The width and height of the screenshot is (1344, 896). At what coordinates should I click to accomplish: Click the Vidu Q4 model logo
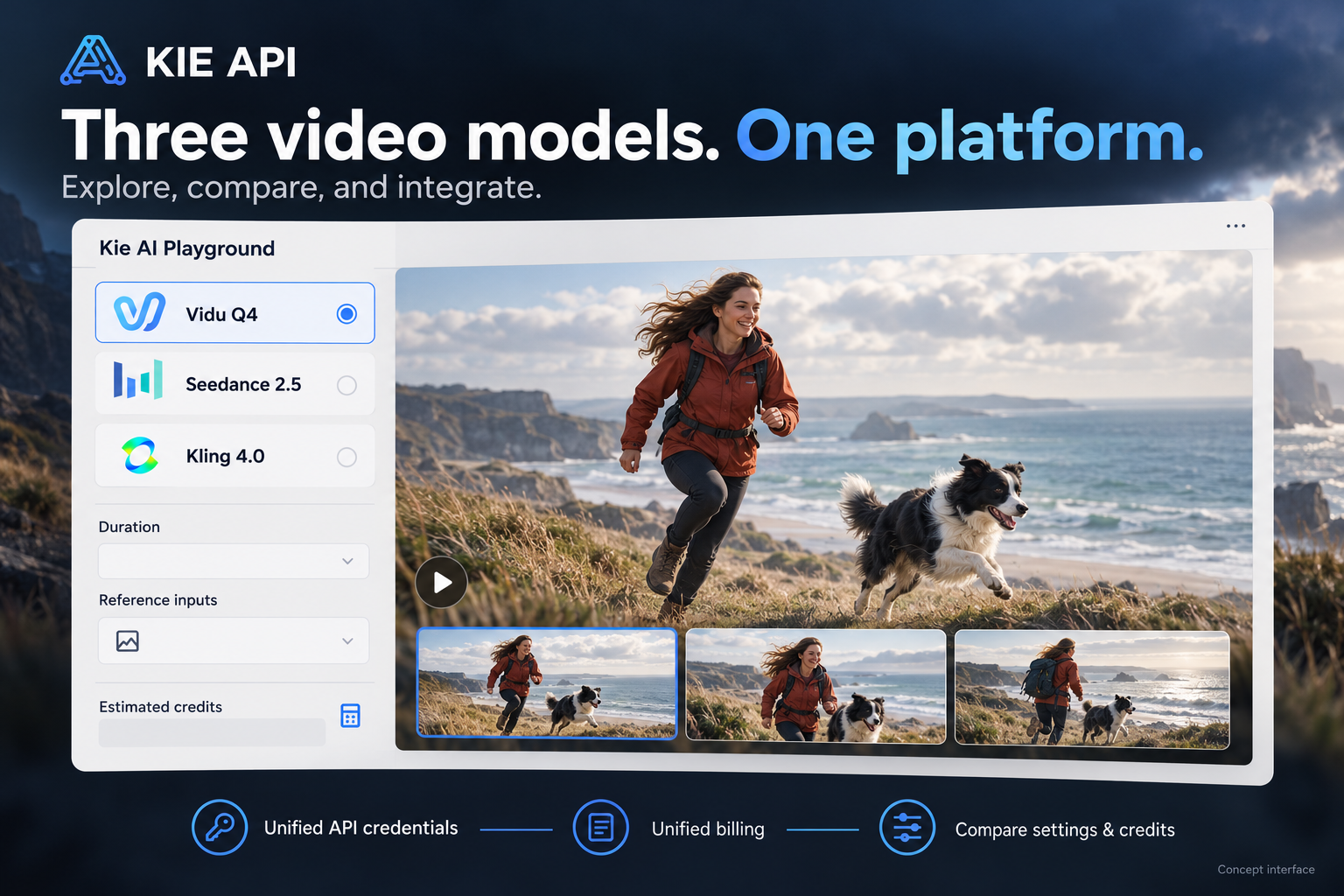pos(140,311)
